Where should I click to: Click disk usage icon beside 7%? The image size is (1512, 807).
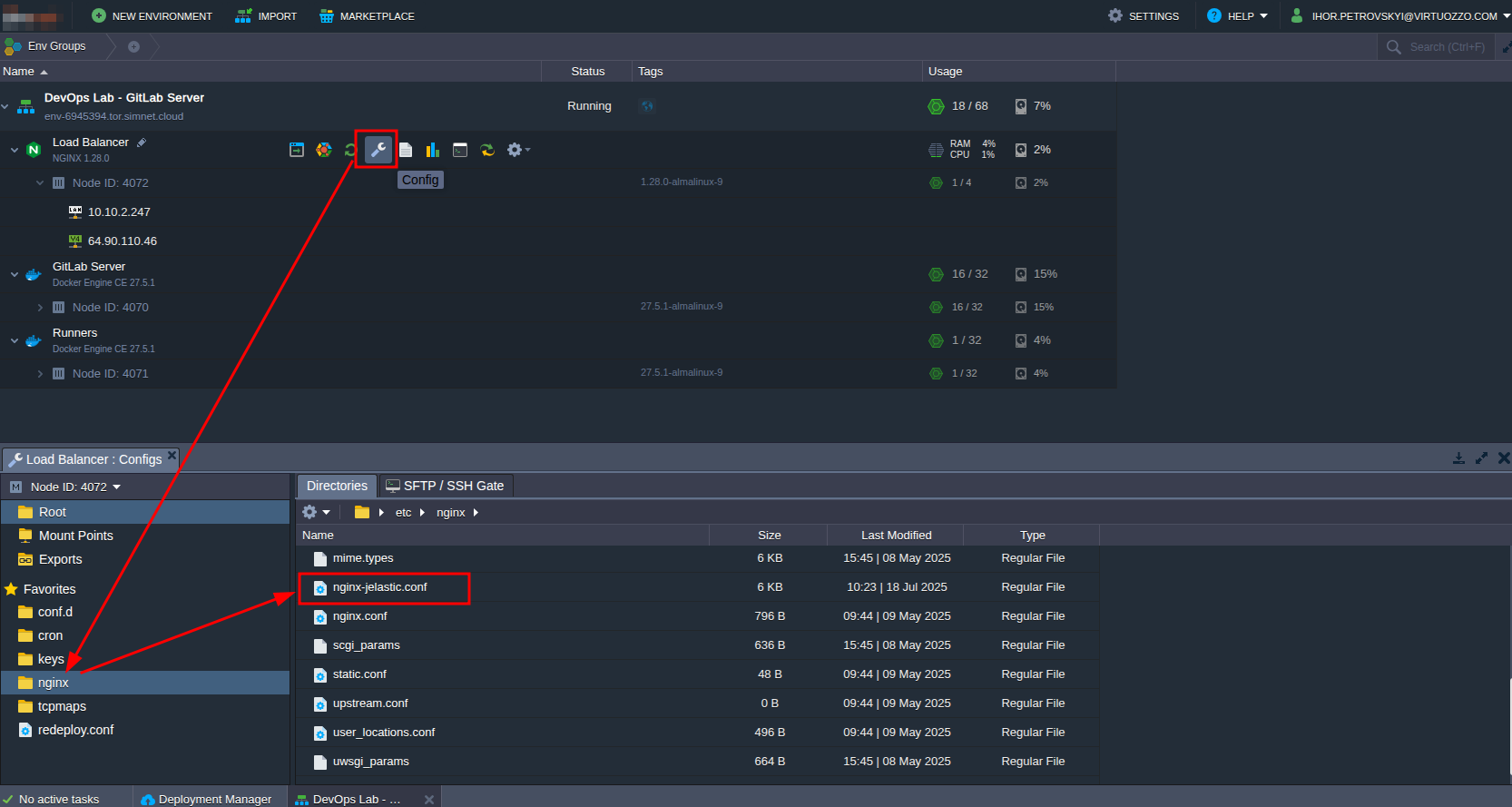pyautogui.click(x=1021, y=106)
